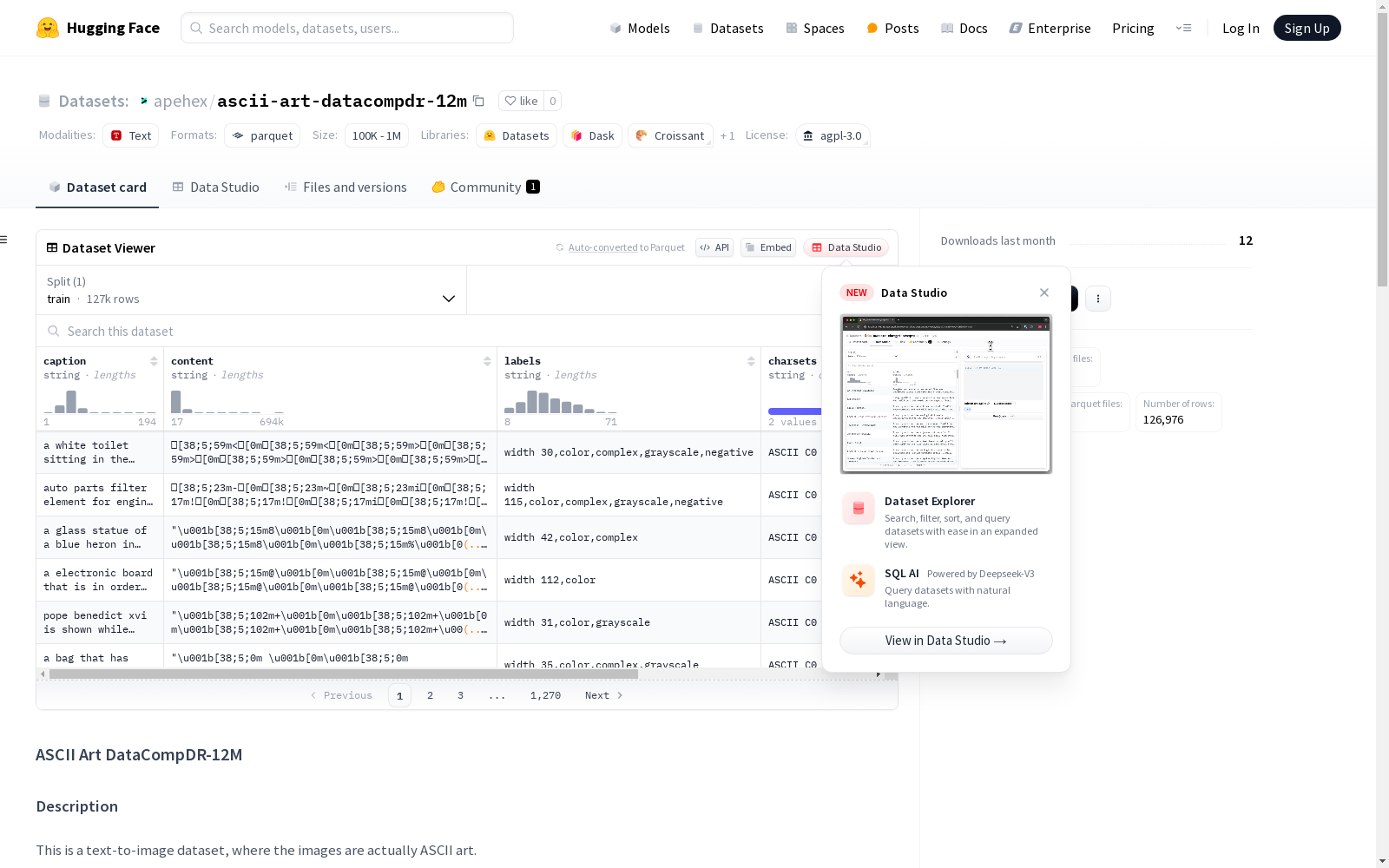The width and height of the screenshot is (1389, 868).
Task: Open the Files and versions tab
Action: click(x=346, y=187)
